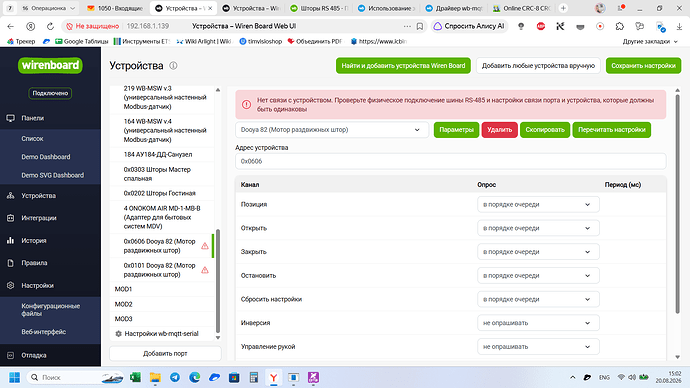The width and height of the screenshot is (690, 388).
Task: Click the Адрес устройства input field
Action: click(x=451, y=161)
